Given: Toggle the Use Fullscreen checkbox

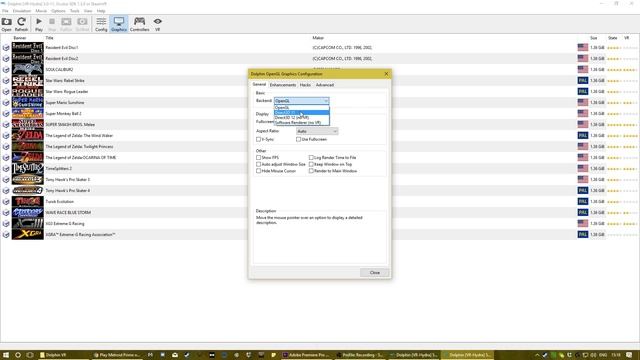Looking at the screenshot, I should click(298, 139).
